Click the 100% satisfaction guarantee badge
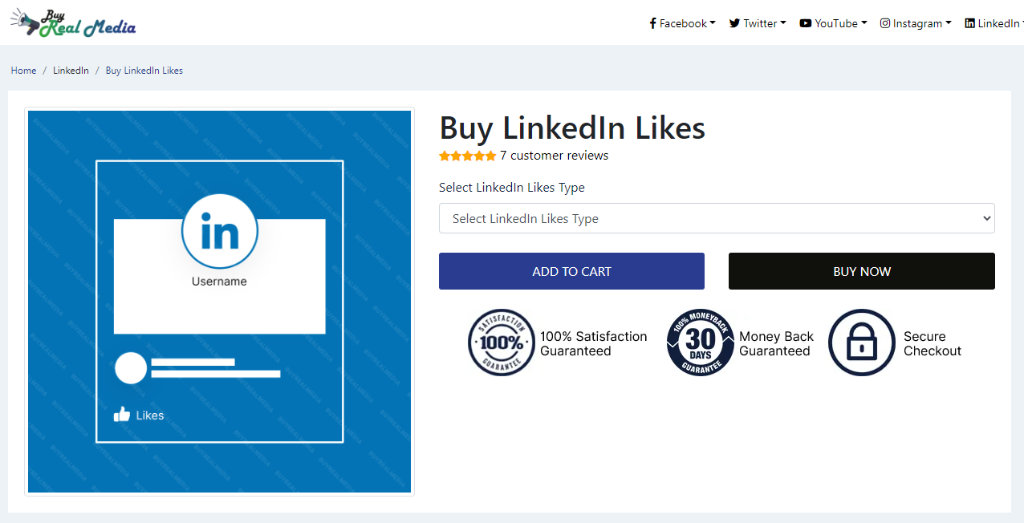The image size is (1024, 523). 502,342
